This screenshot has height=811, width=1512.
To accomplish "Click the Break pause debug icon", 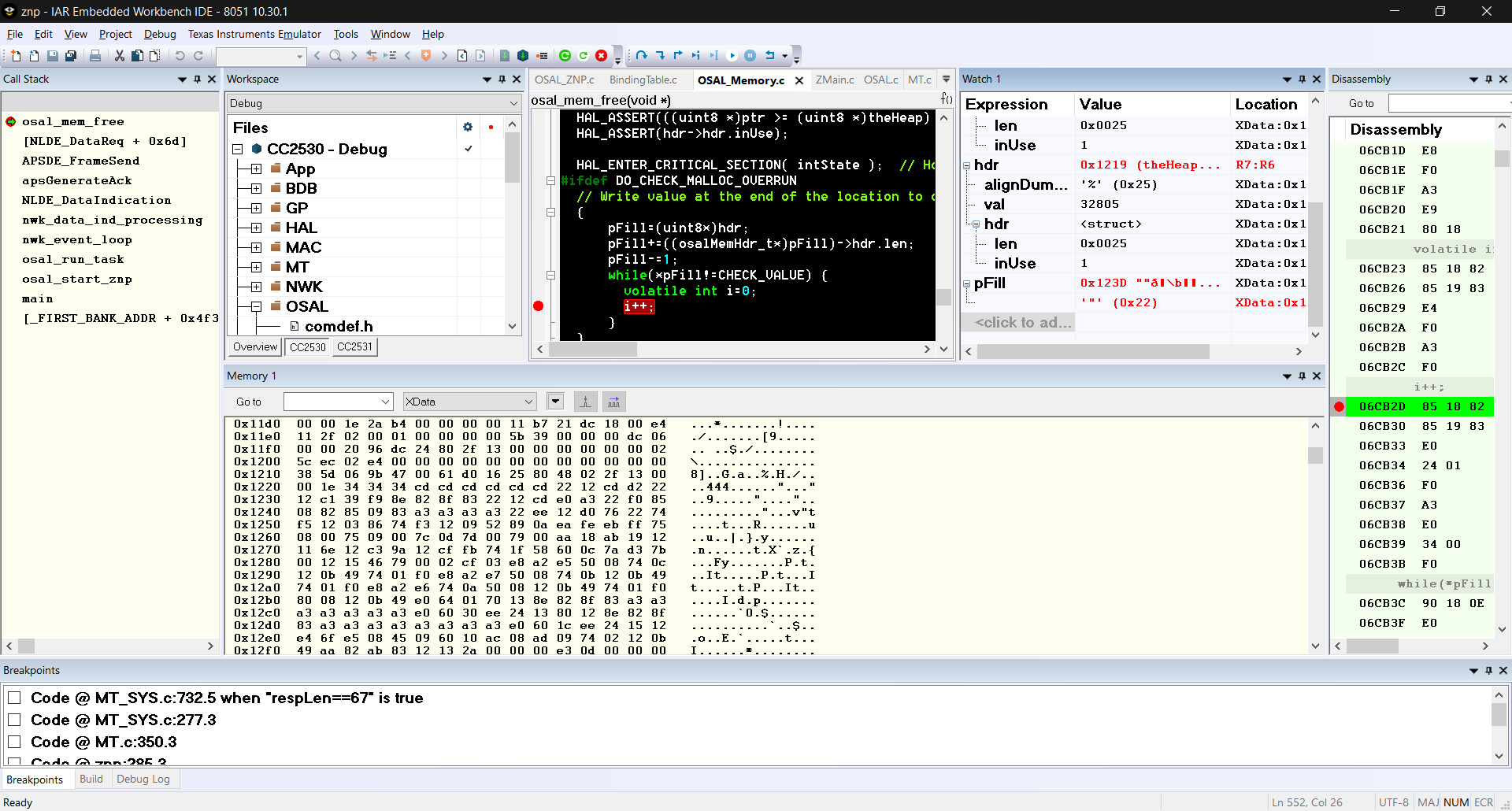I will tap(750, 56).
